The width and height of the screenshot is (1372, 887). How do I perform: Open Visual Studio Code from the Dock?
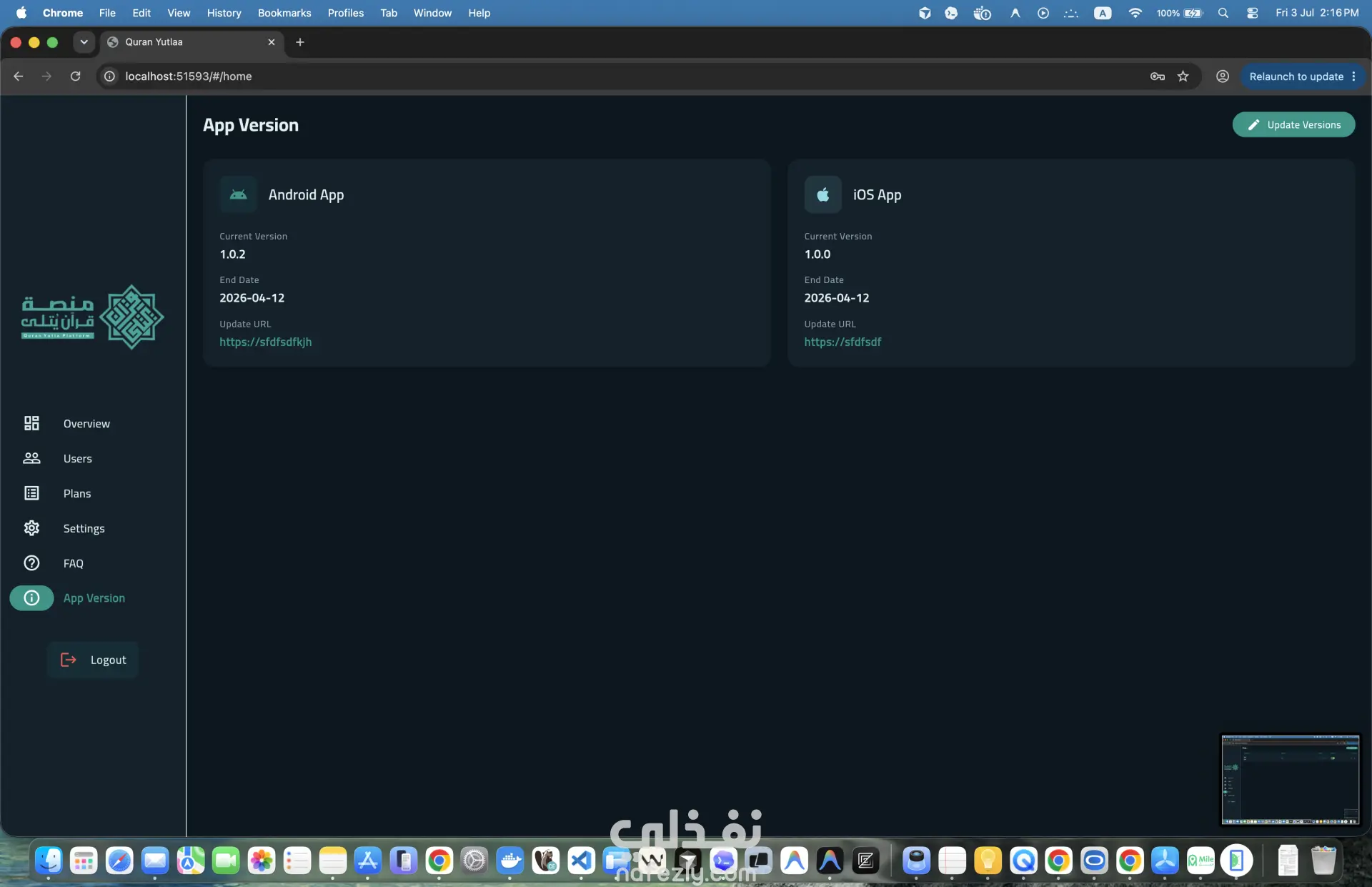[x=581, y=861]
